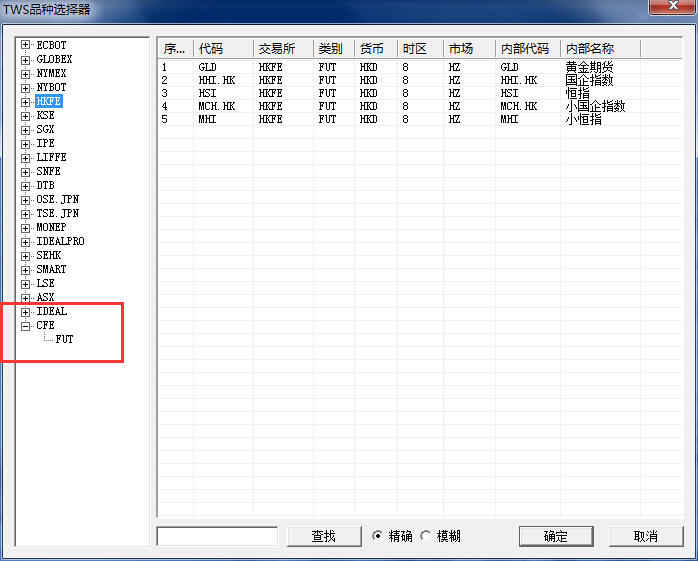Expand the HKFE tree node

point(25,102)
